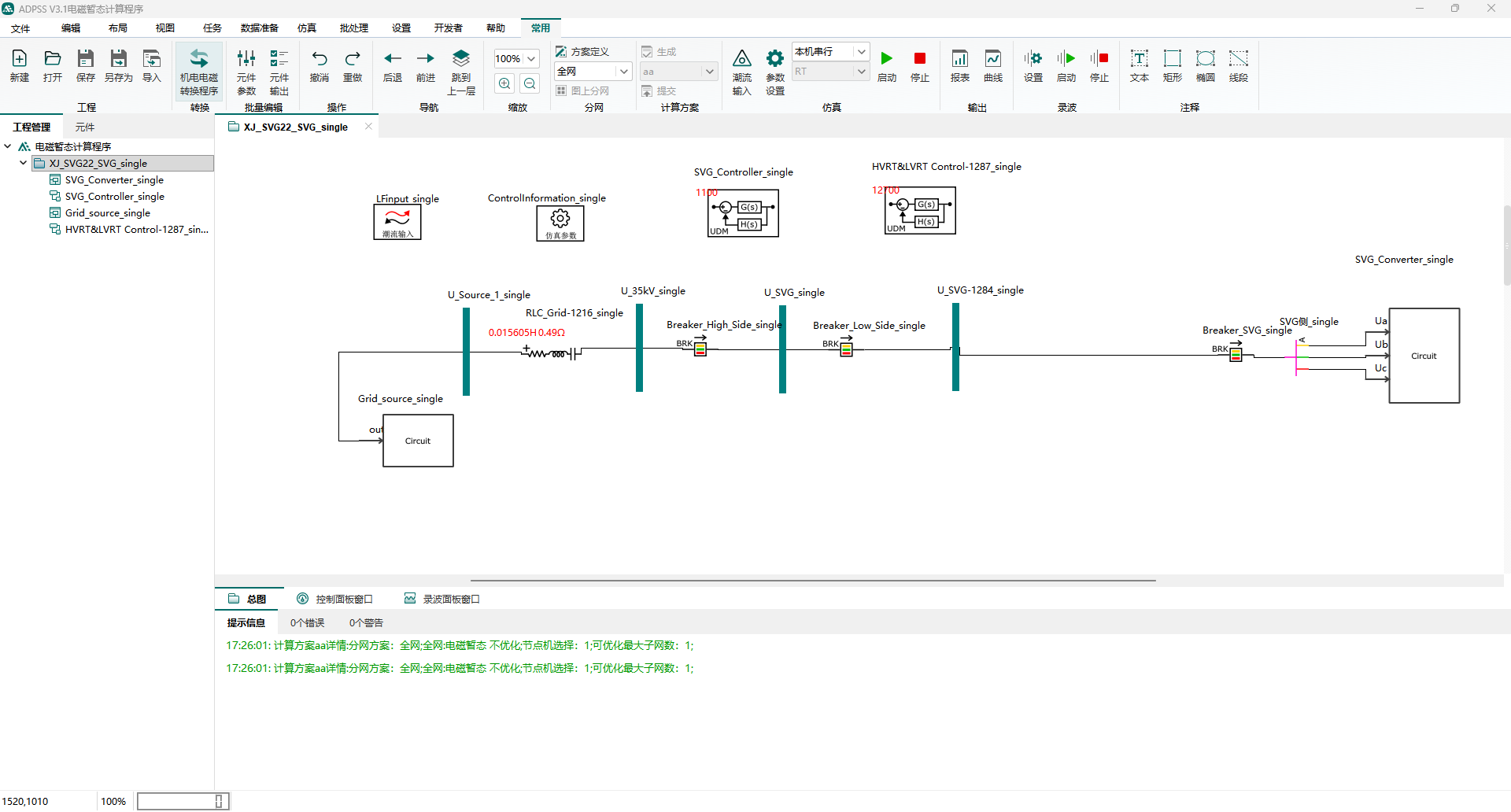Click the 0个错误 errors button
Screen dimensions: 1511x812
(308, 622)
